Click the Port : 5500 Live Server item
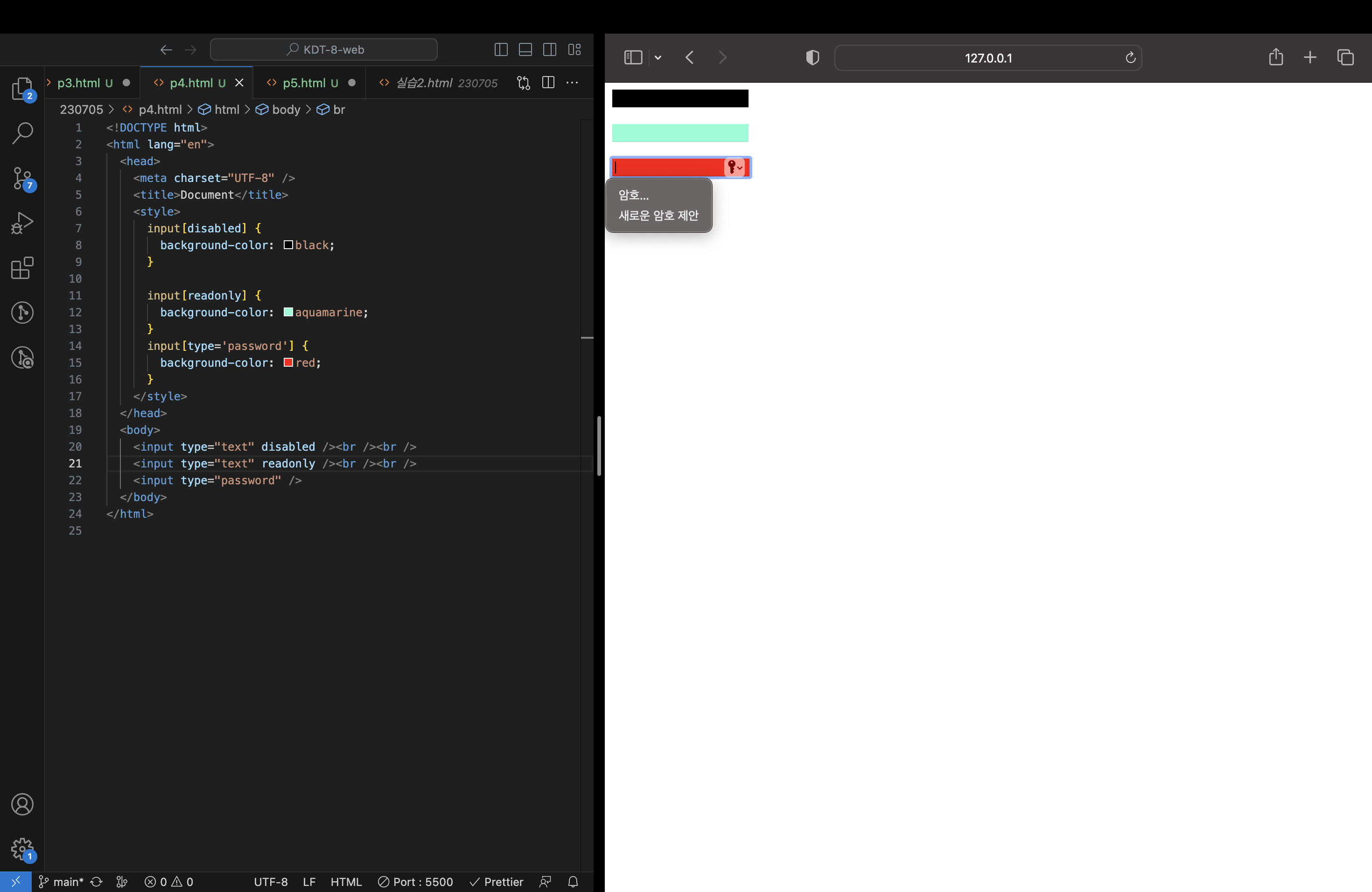The image size is (1372, 892). [x=416, y=882]
